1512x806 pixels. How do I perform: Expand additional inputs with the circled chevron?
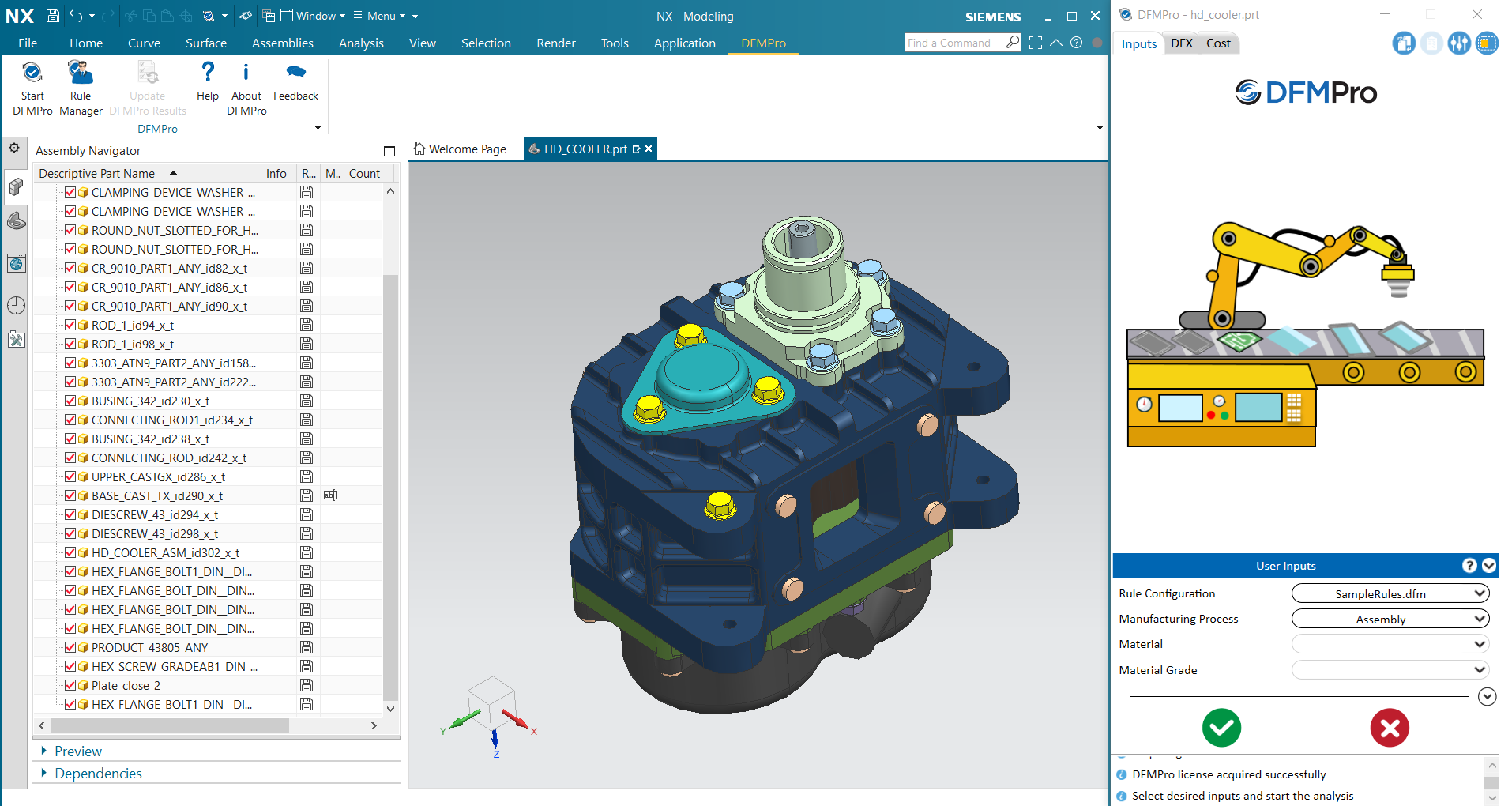(x=1487, y=696)
